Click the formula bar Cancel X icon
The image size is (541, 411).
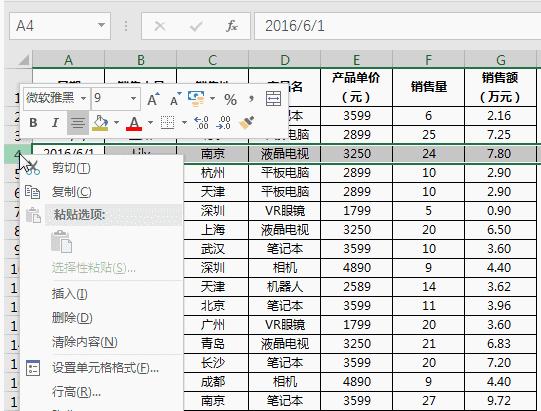159,26
